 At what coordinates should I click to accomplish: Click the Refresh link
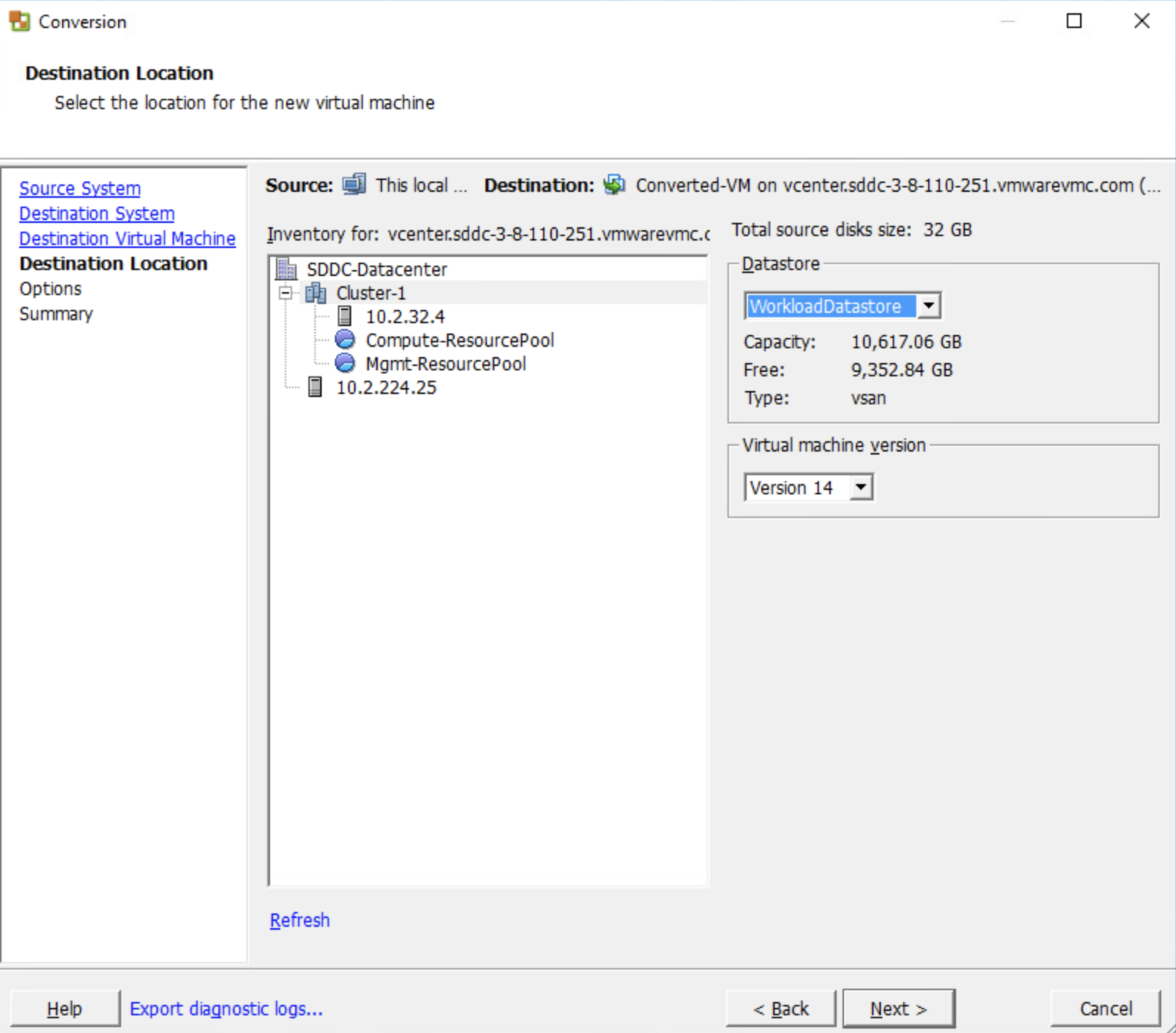300,920
